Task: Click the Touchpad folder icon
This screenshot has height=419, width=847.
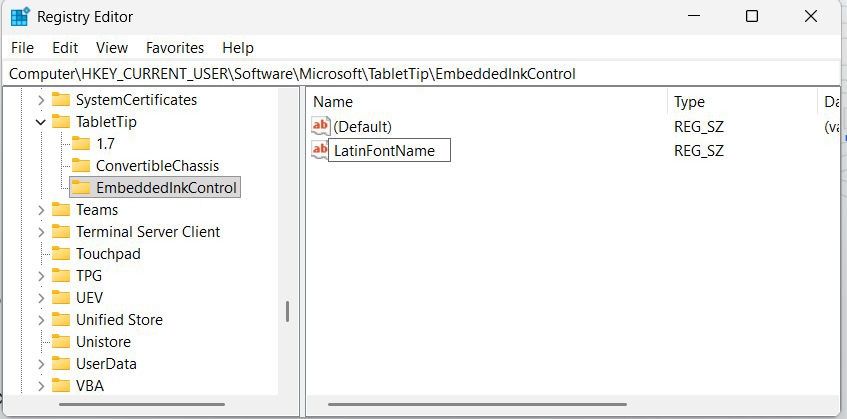Action: [61, 253]
